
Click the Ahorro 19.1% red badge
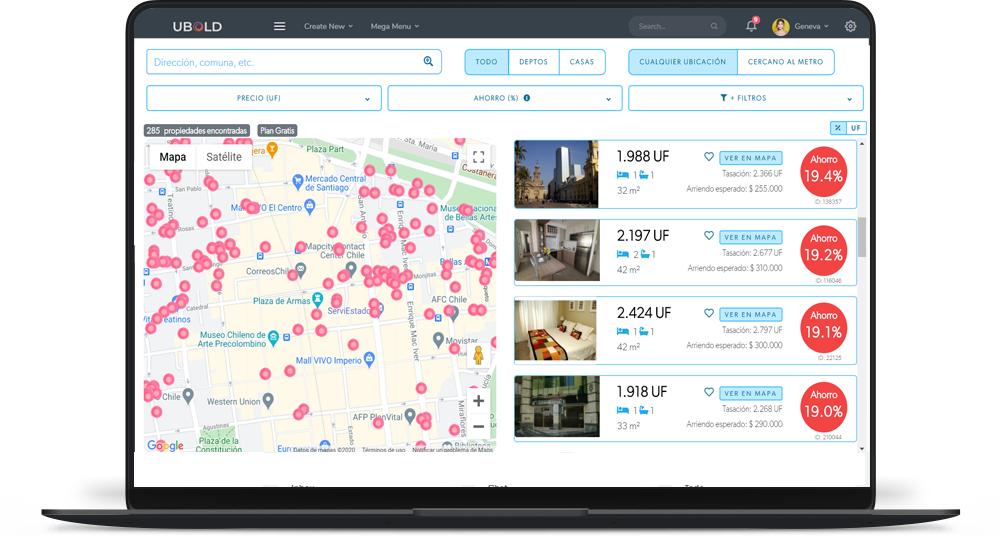(823, 328)
